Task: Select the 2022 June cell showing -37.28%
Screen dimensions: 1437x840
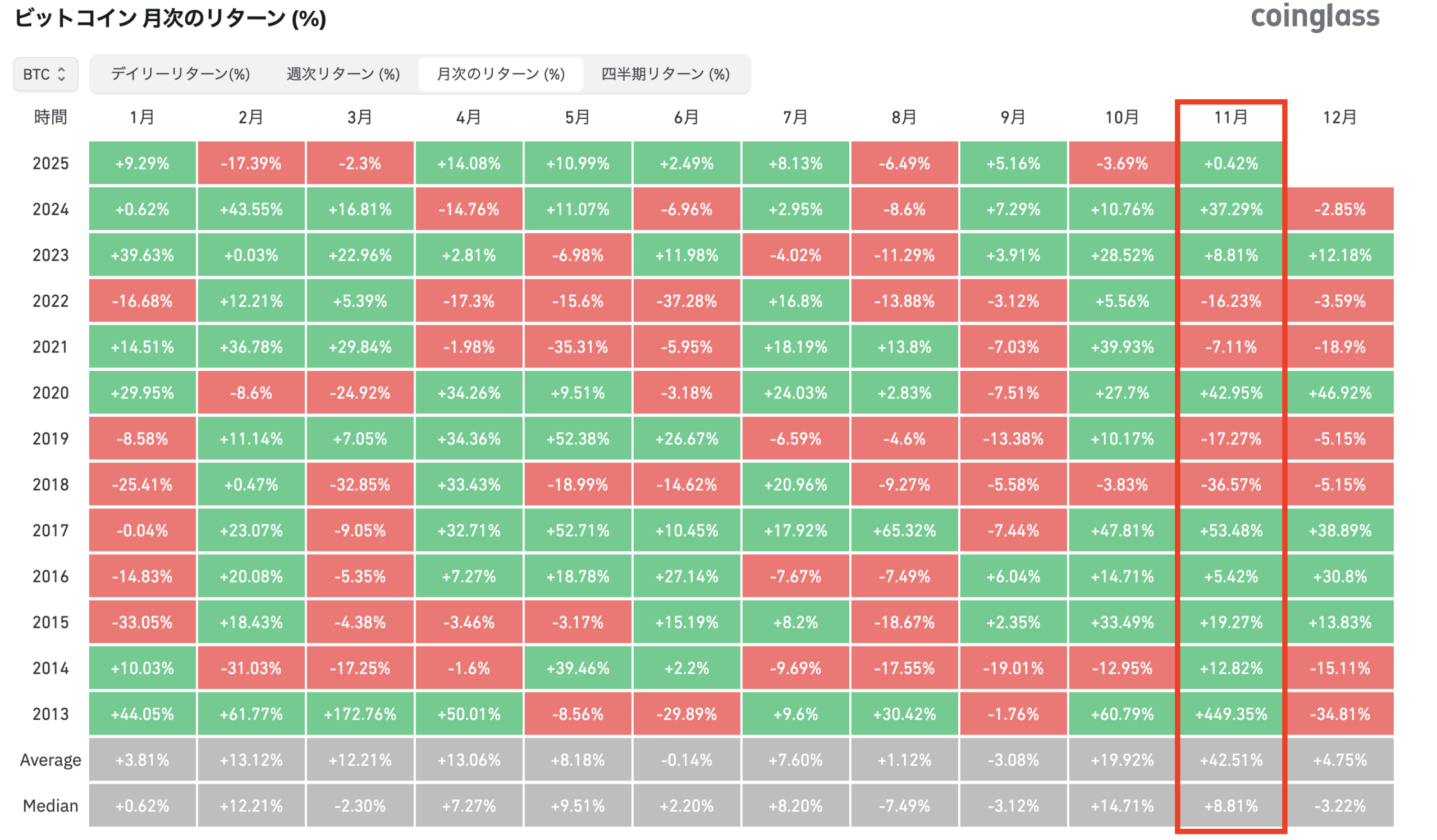Action: tap(687, 300)
